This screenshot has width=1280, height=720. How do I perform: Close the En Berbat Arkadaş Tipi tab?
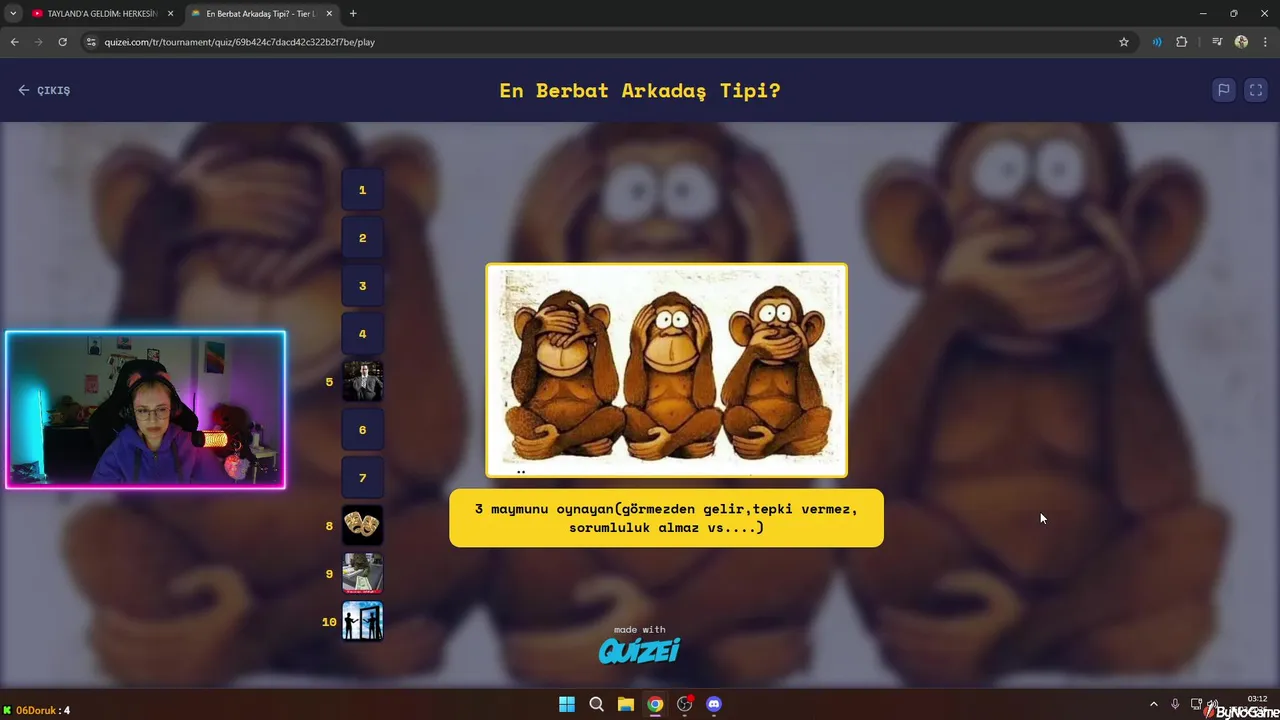coord(330,14)
